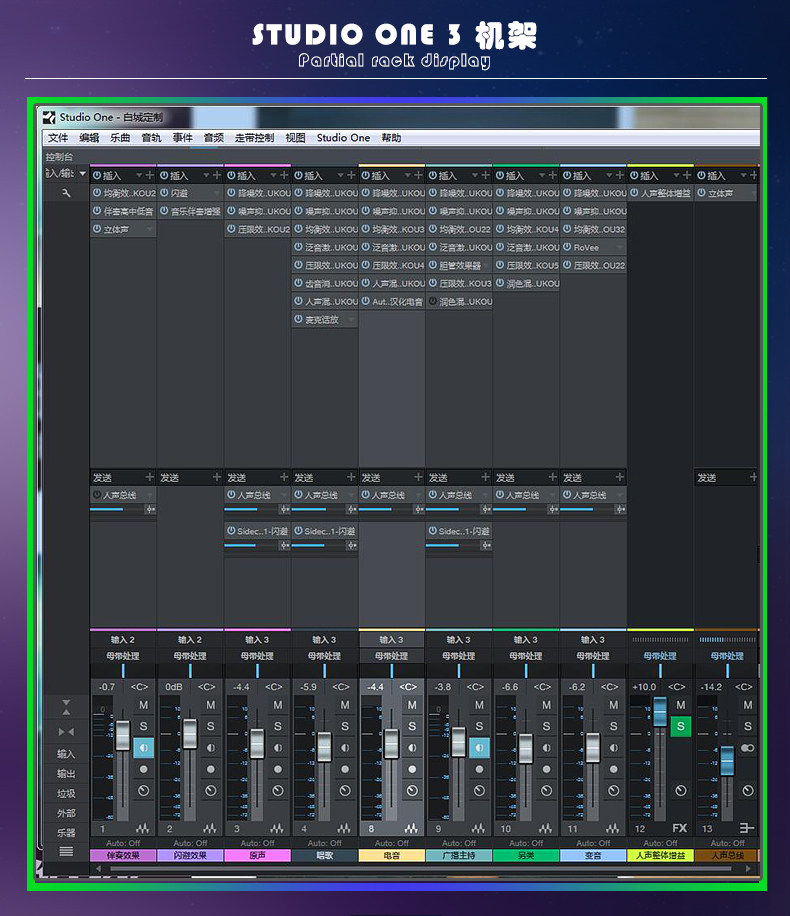This screenshot has height=916, width=790.
Task: Open inserts dropdown arrow on 电音 channel
Action: [x=408, y=175]
